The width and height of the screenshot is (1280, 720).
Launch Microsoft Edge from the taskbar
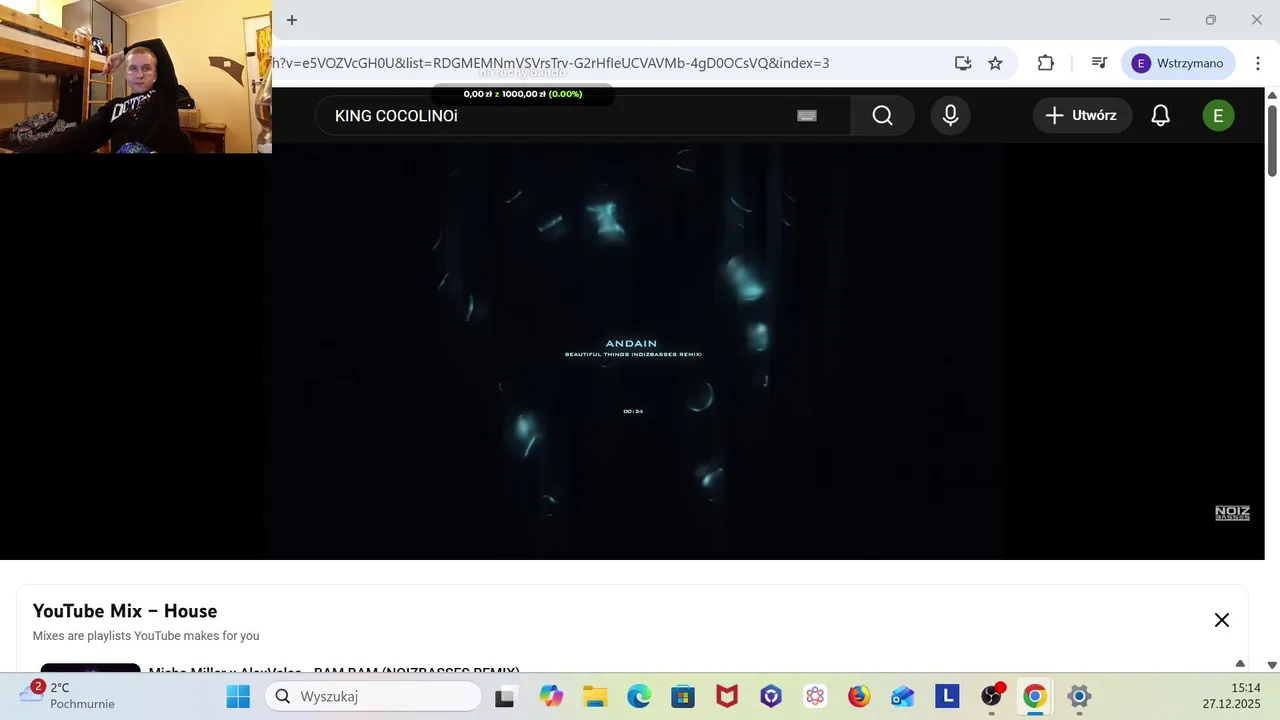pyautogui.click(x=639, y=697)
